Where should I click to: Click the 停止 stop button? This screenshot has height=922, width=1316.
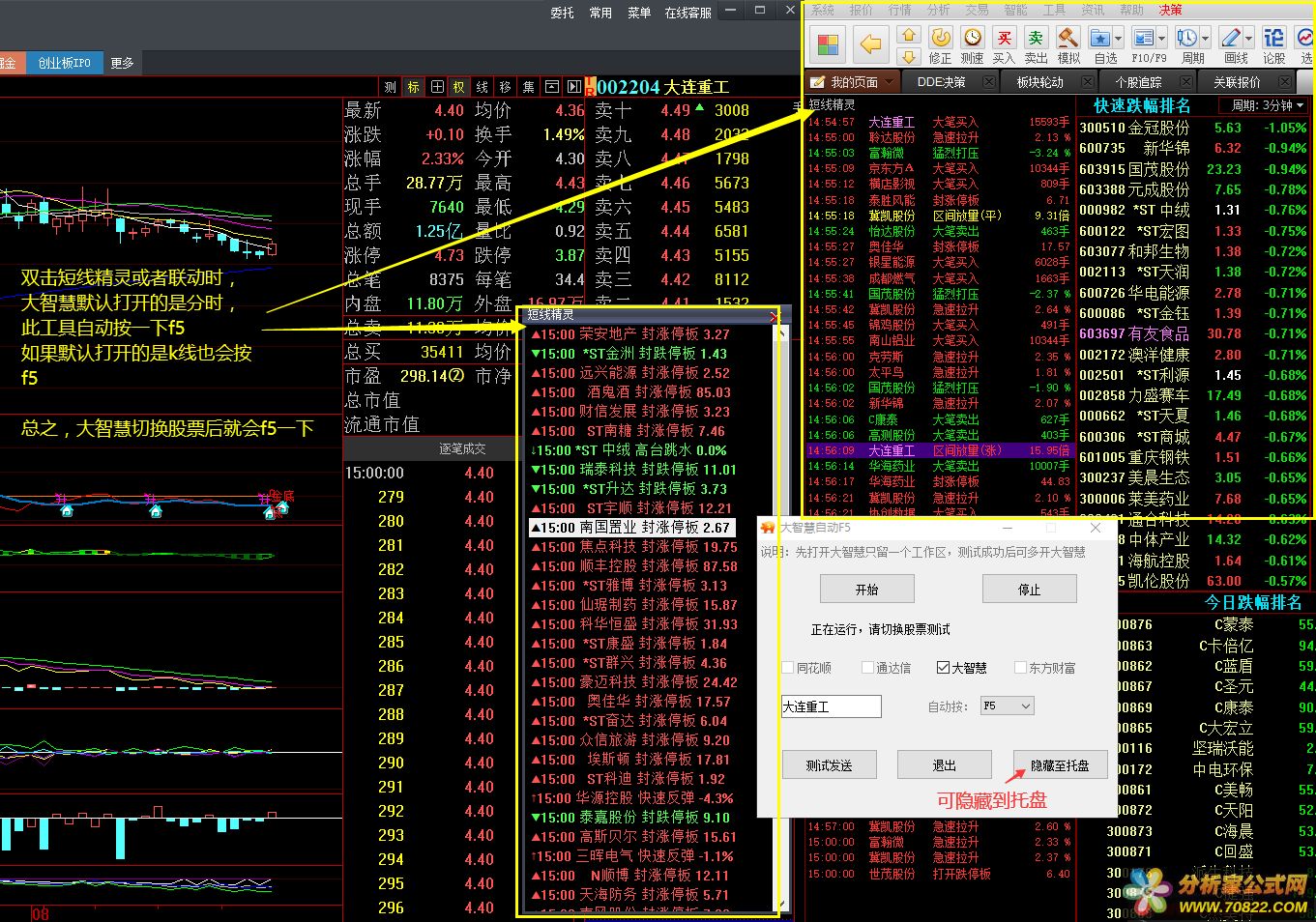(1030, 589)
